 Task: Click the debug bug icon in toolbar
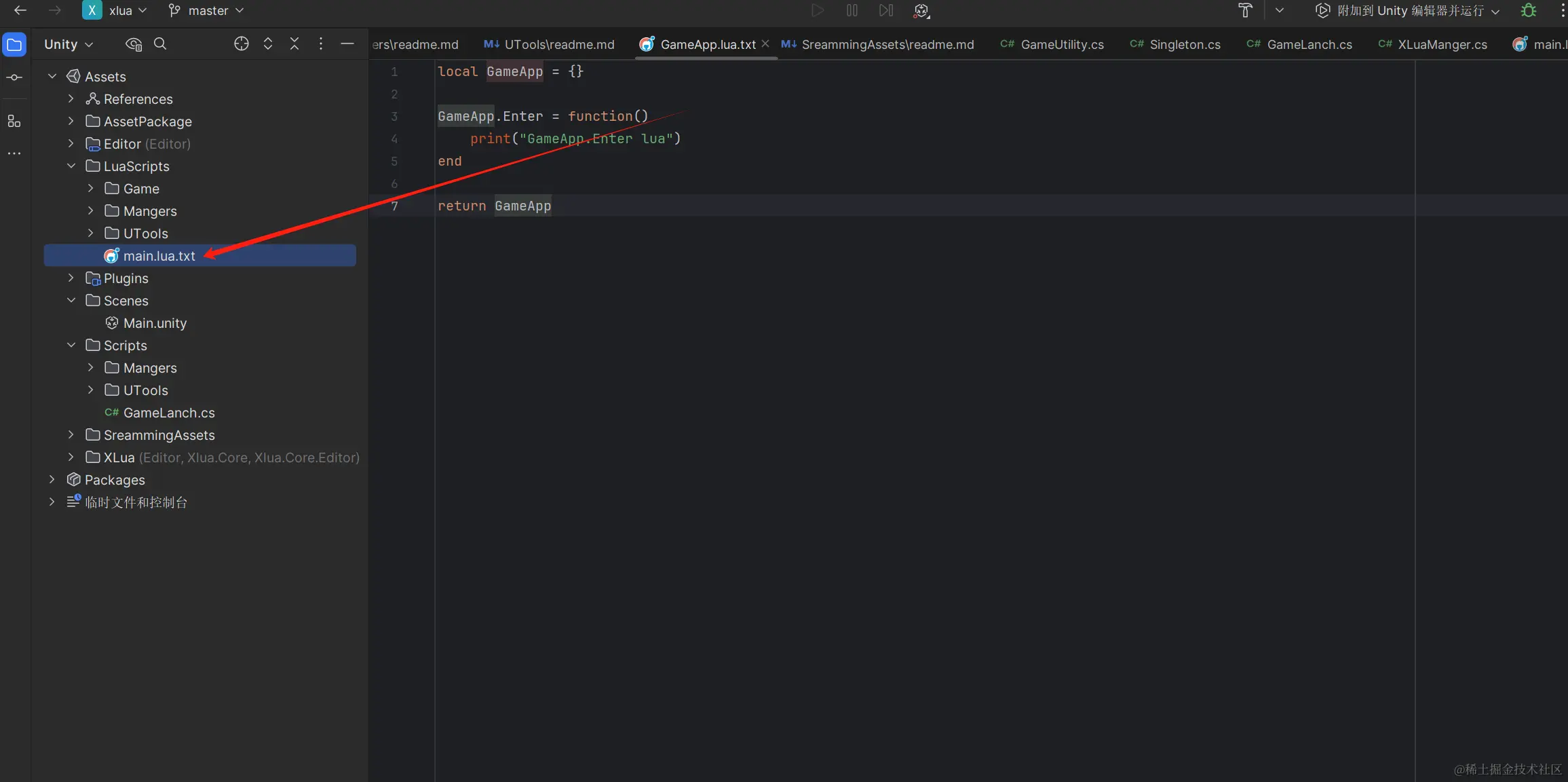click(1528, 10)
